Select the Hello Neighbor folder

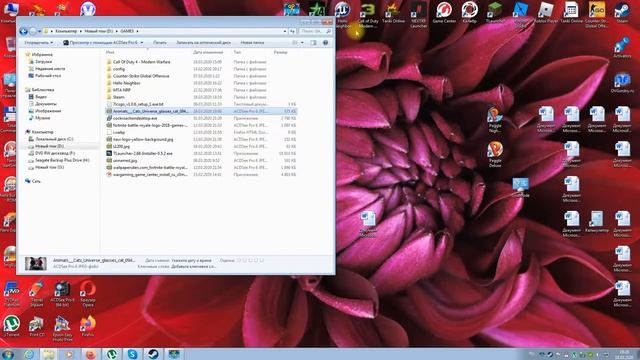point(127,83)
